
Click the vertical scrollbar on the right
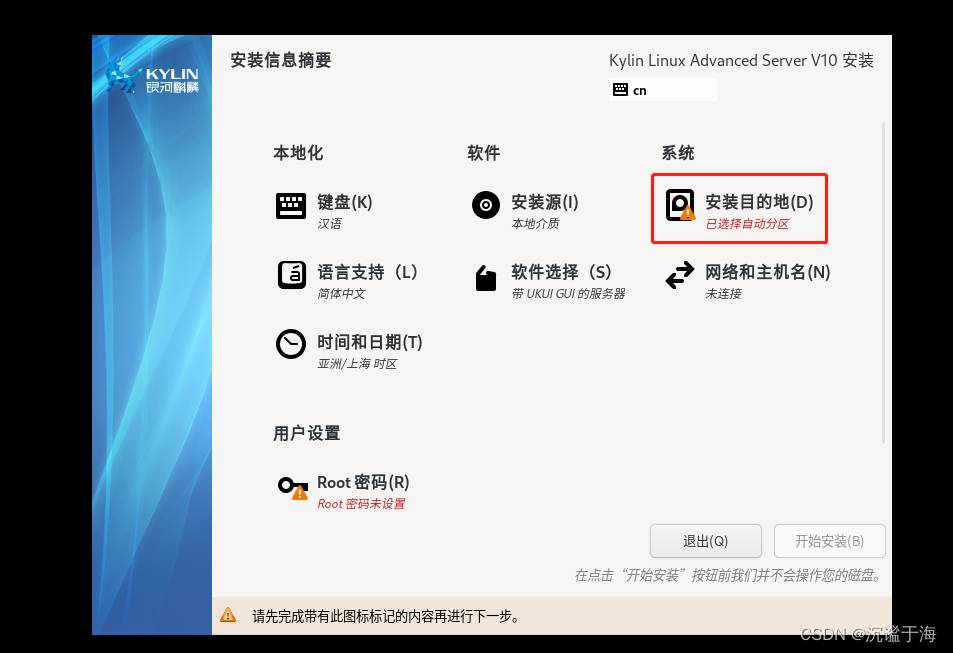(x=883, y=282)
